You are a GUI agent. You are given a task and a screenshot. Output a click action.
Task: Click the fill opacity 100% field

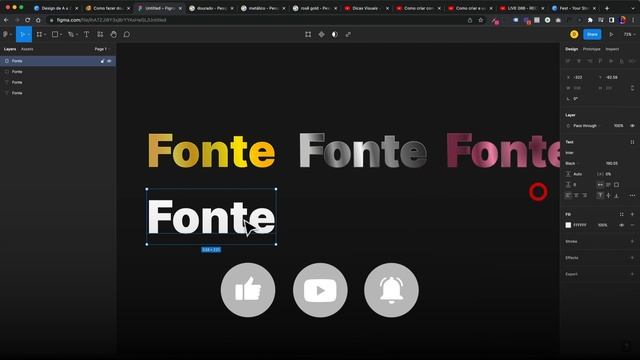[602, 225]
